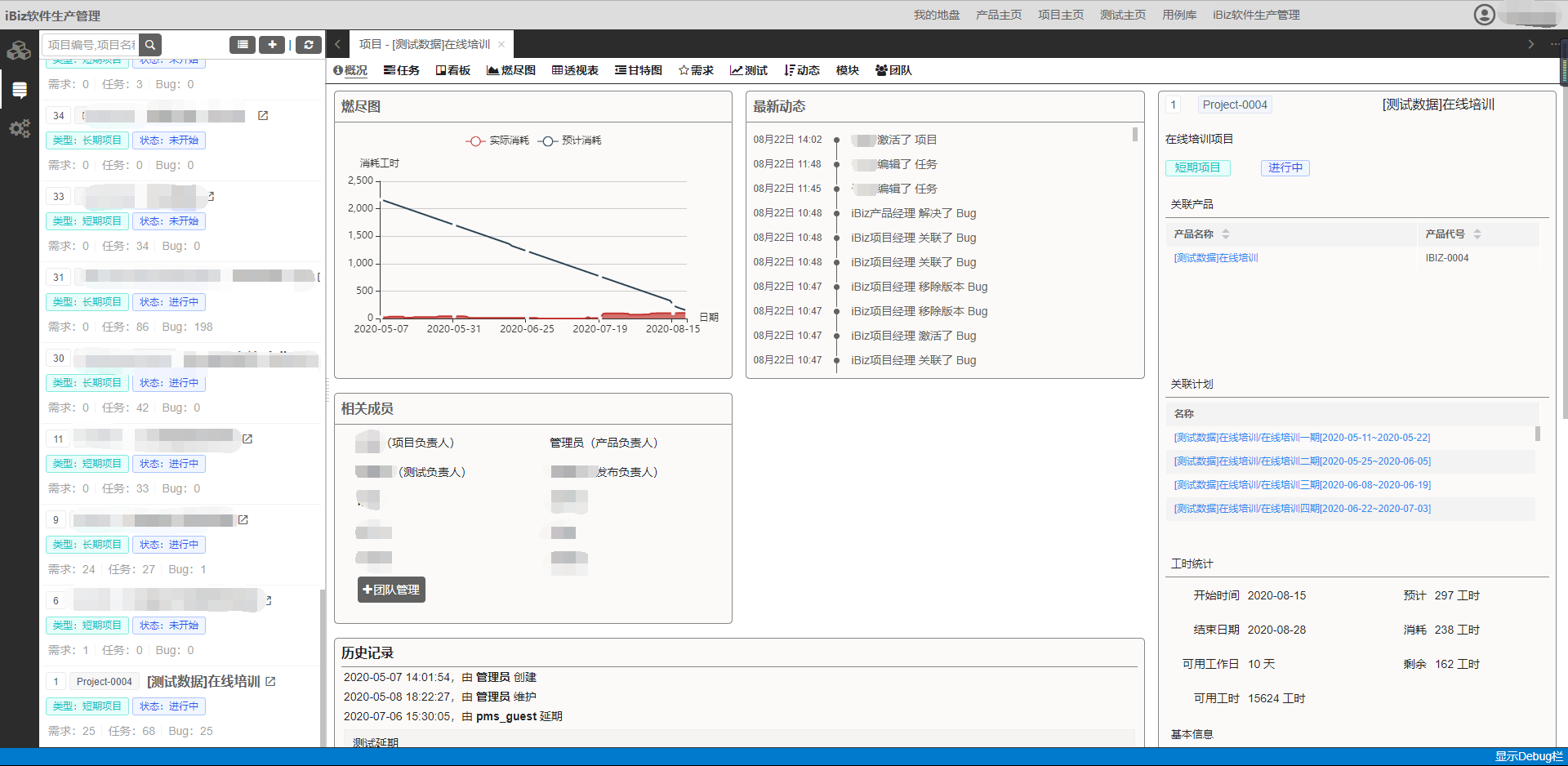Toggle 实际消耗 series in burndown legend
The image size is (1568, 766).
(497, 140)
